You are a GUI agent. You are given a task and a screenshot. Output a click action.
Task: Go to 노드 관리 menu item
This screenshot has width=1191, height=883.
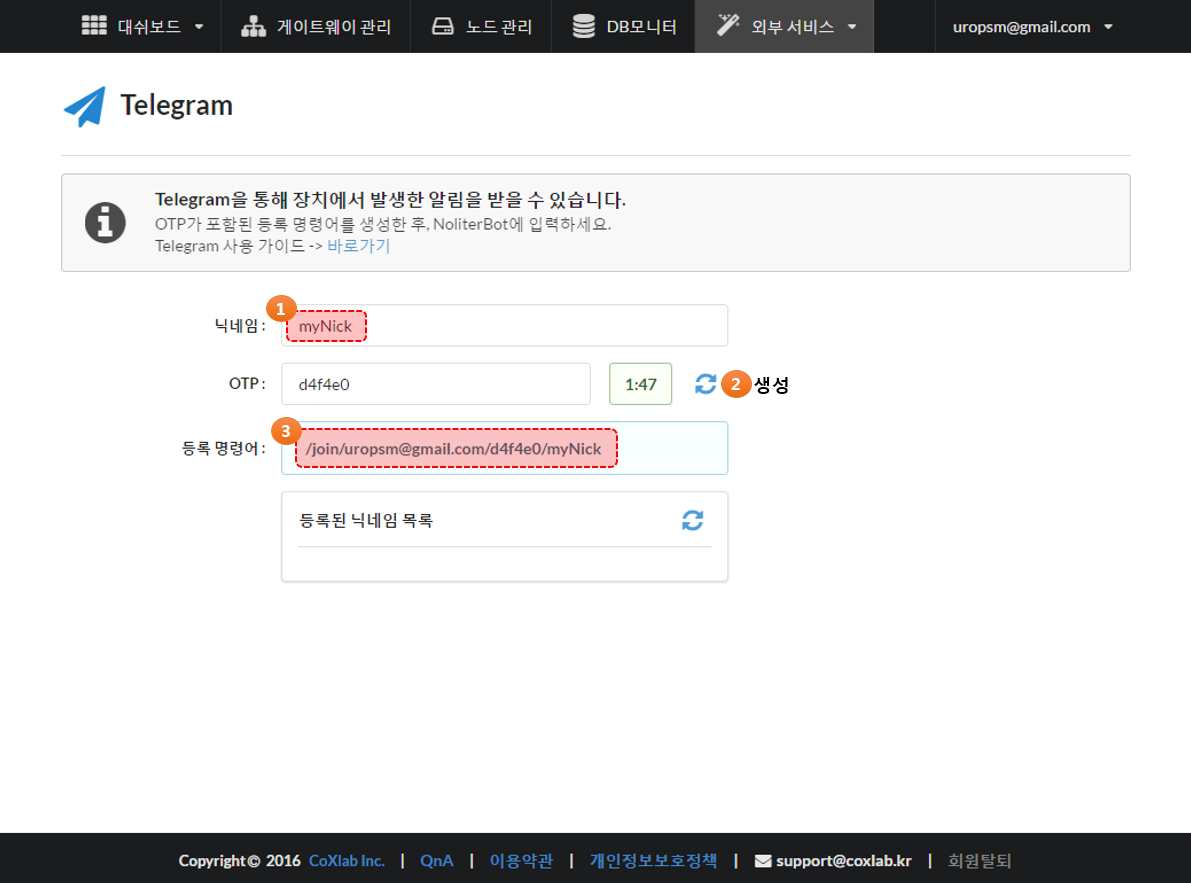click(481, 27)
